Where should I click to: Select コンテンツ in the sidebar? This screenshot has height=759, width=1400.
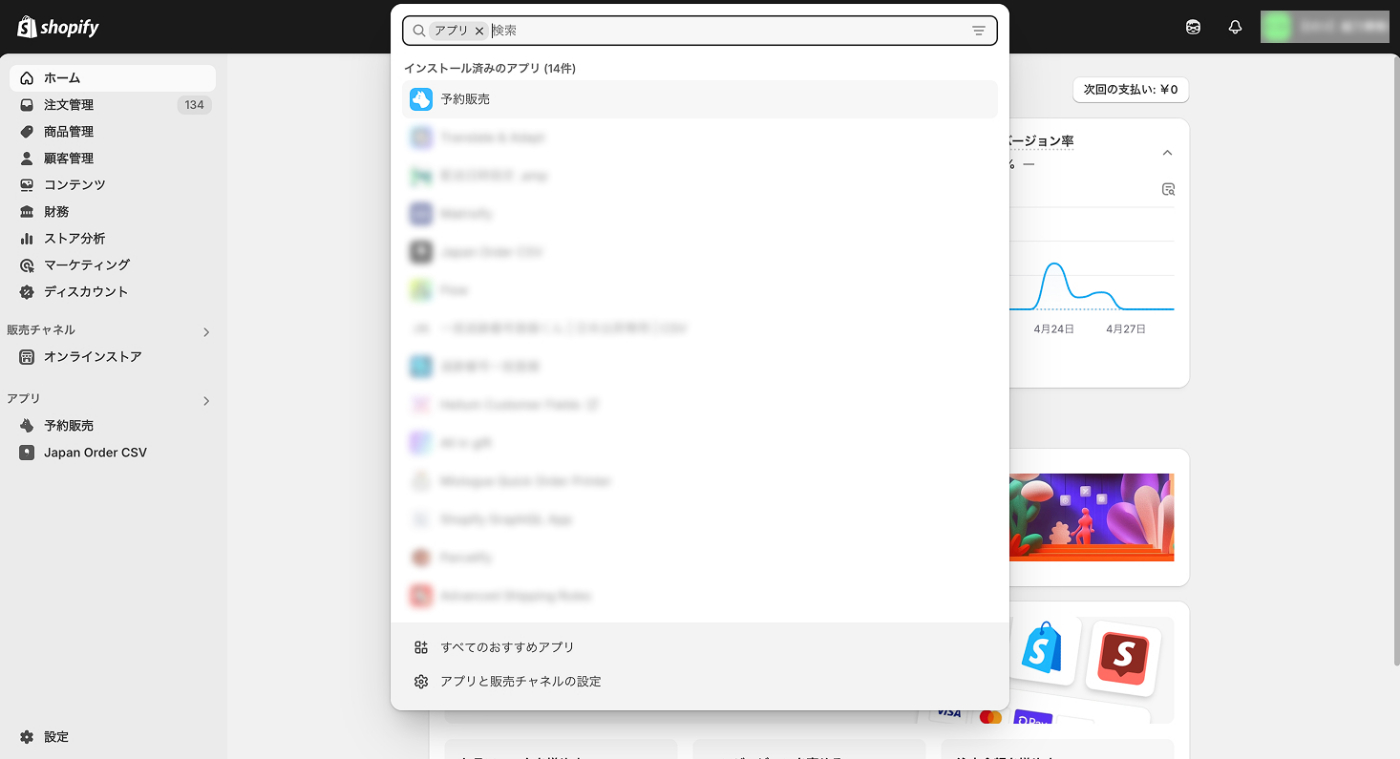113,185
